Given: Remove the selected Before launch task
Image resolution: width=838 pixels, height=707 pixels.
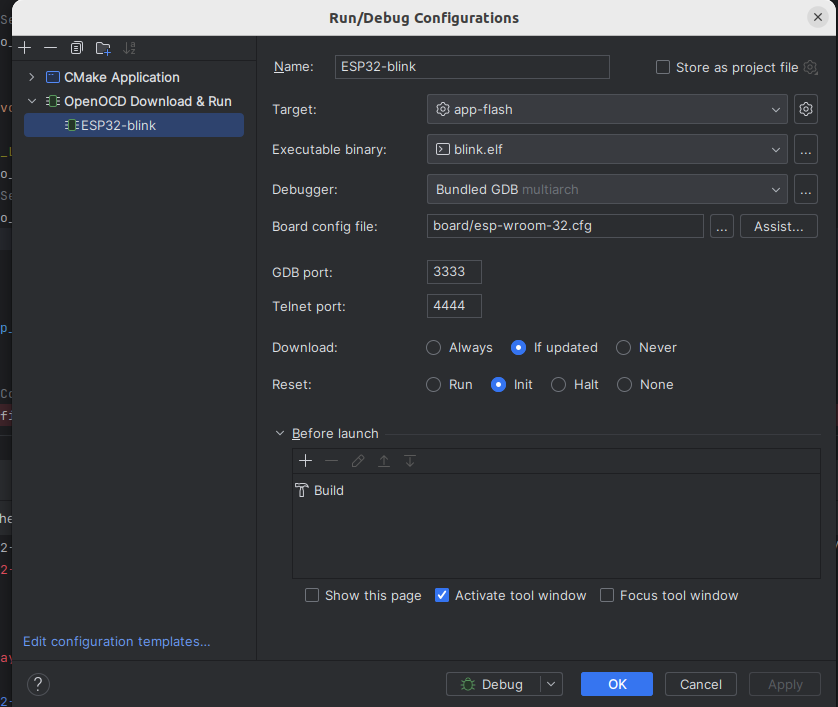Looking at the screenshot, I should click(x=331, y=461).
